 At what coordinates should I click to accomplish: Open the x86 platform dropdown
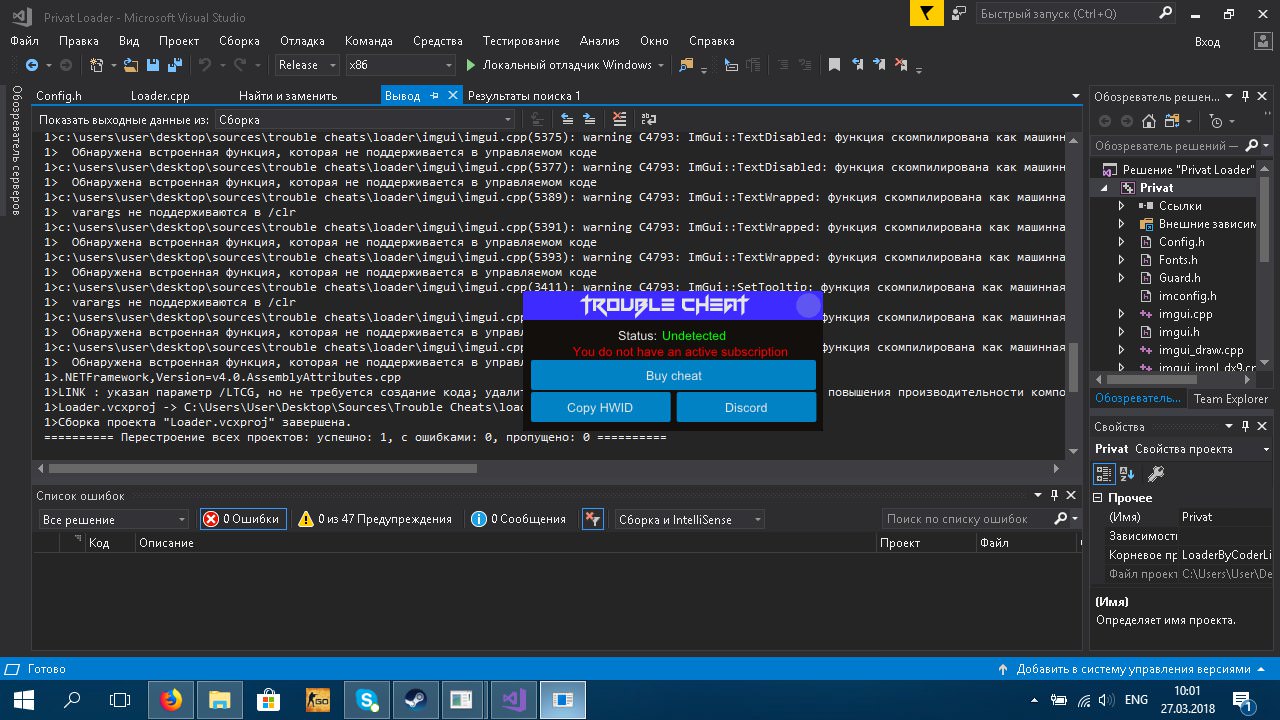click(400, 65)
